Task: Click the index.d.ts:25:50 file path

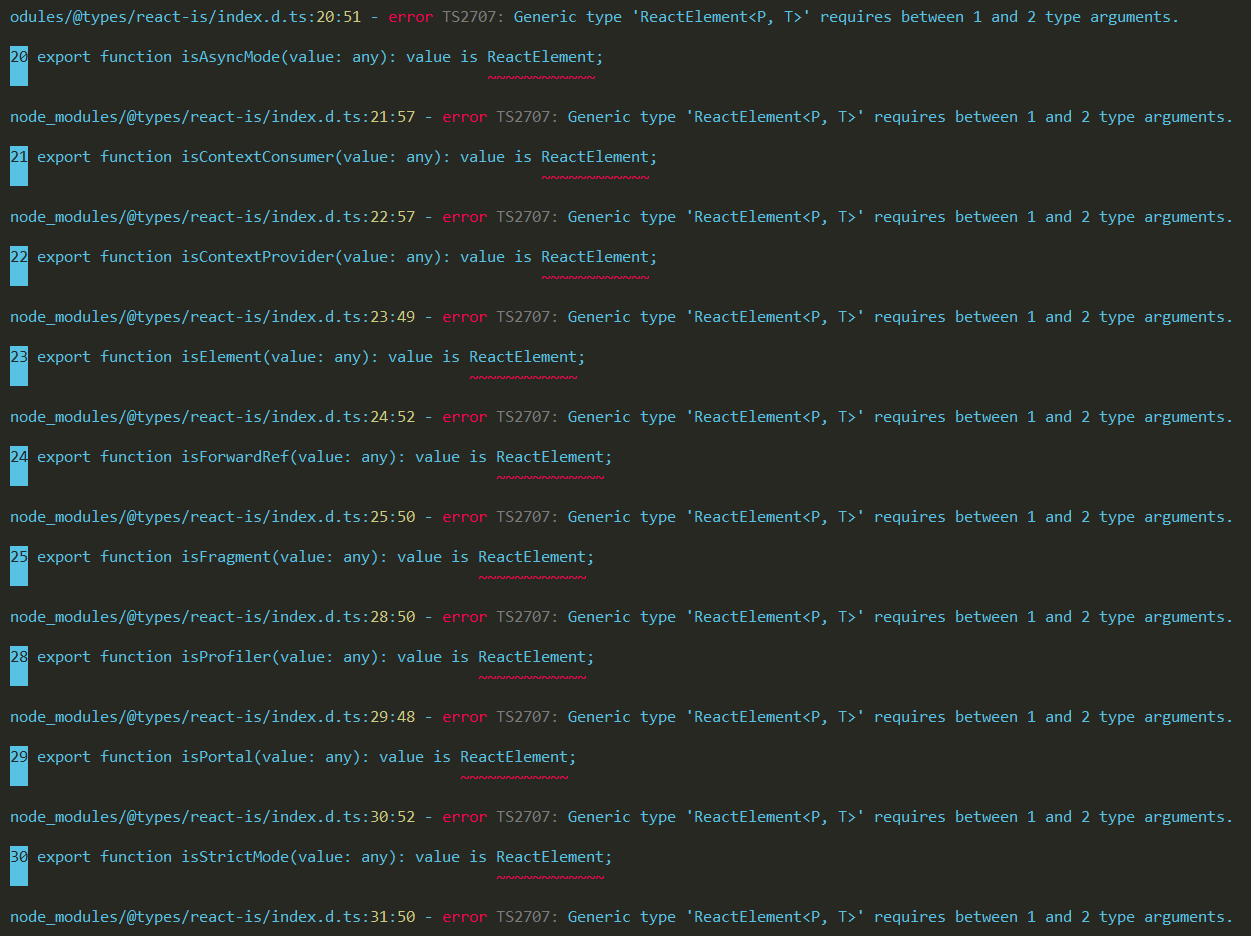Action: (212, 517)
